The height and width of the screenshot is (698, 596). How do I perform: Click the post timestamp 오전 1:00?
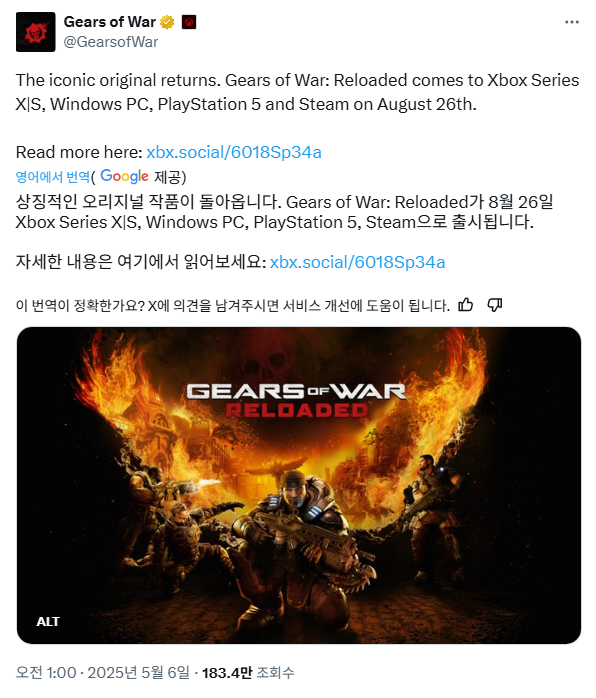click(x=46, y=672)
